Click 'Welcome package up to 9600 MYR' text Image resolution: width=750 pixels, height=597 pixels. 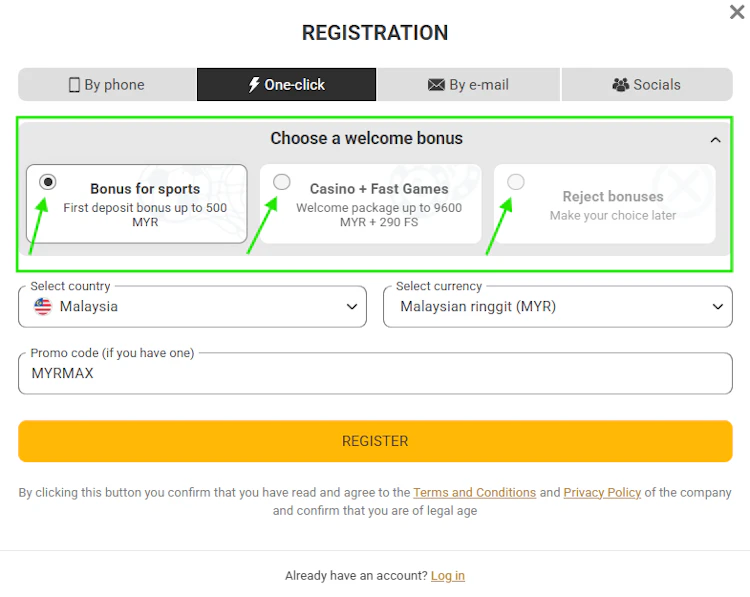[x=379, y=215]
